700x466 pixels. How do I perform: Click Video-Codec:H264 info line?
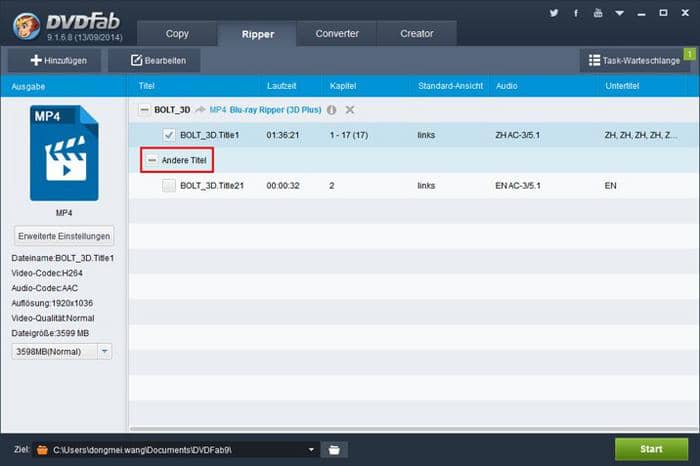click(47, 273)
